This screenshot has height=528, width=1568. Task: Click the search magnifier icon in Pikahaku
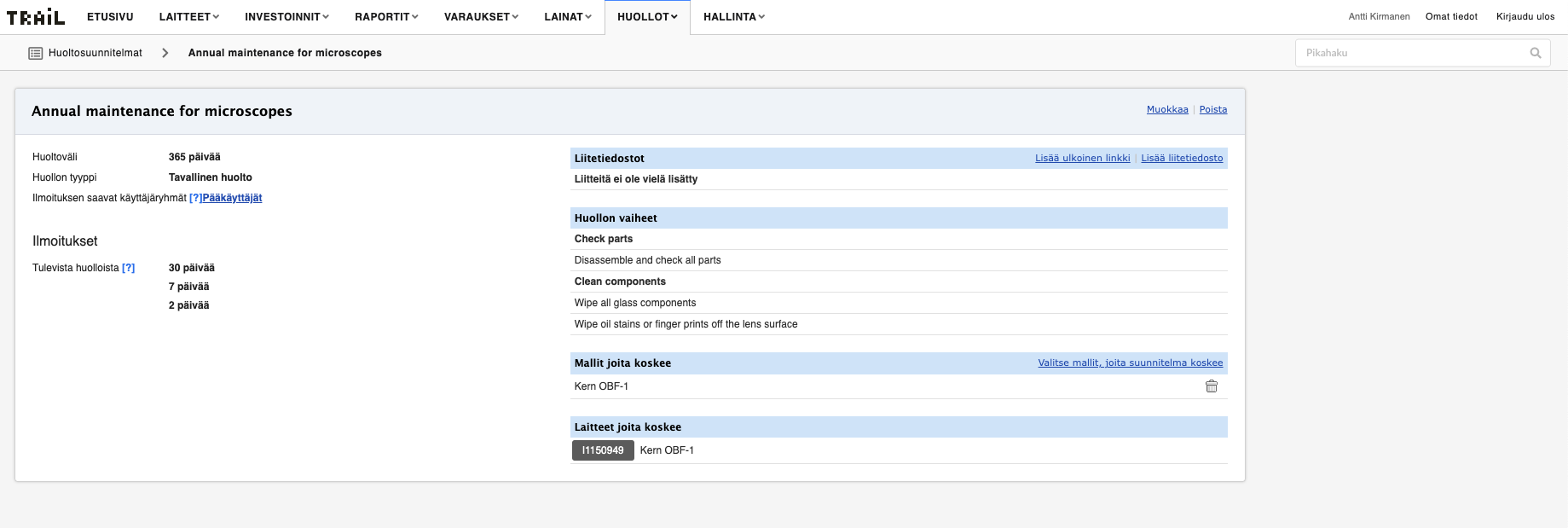(1536, 53)
